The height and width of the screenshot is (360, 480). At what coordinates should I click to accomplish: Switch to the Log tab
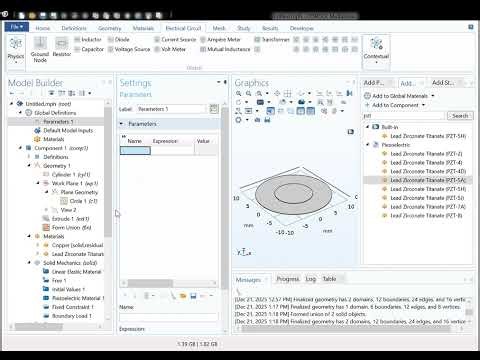pyautogui.click(x=310, y=279)
